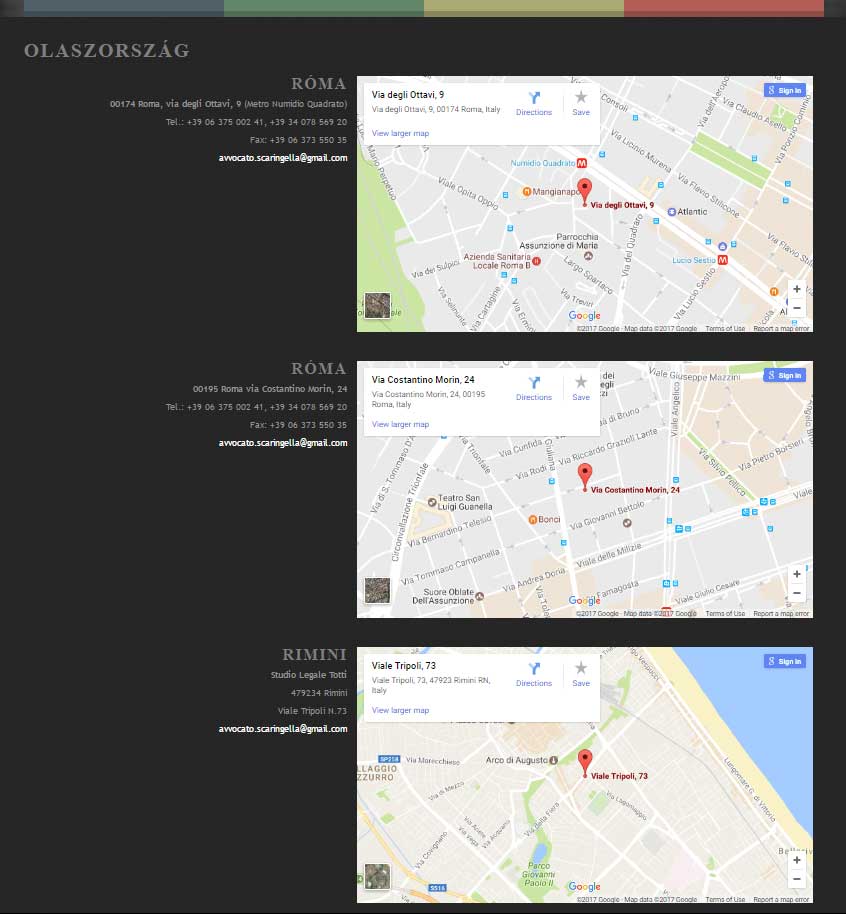Click Report a map error on Rimini map
This screenshot has width=846, height=914.
coord(781,900)
